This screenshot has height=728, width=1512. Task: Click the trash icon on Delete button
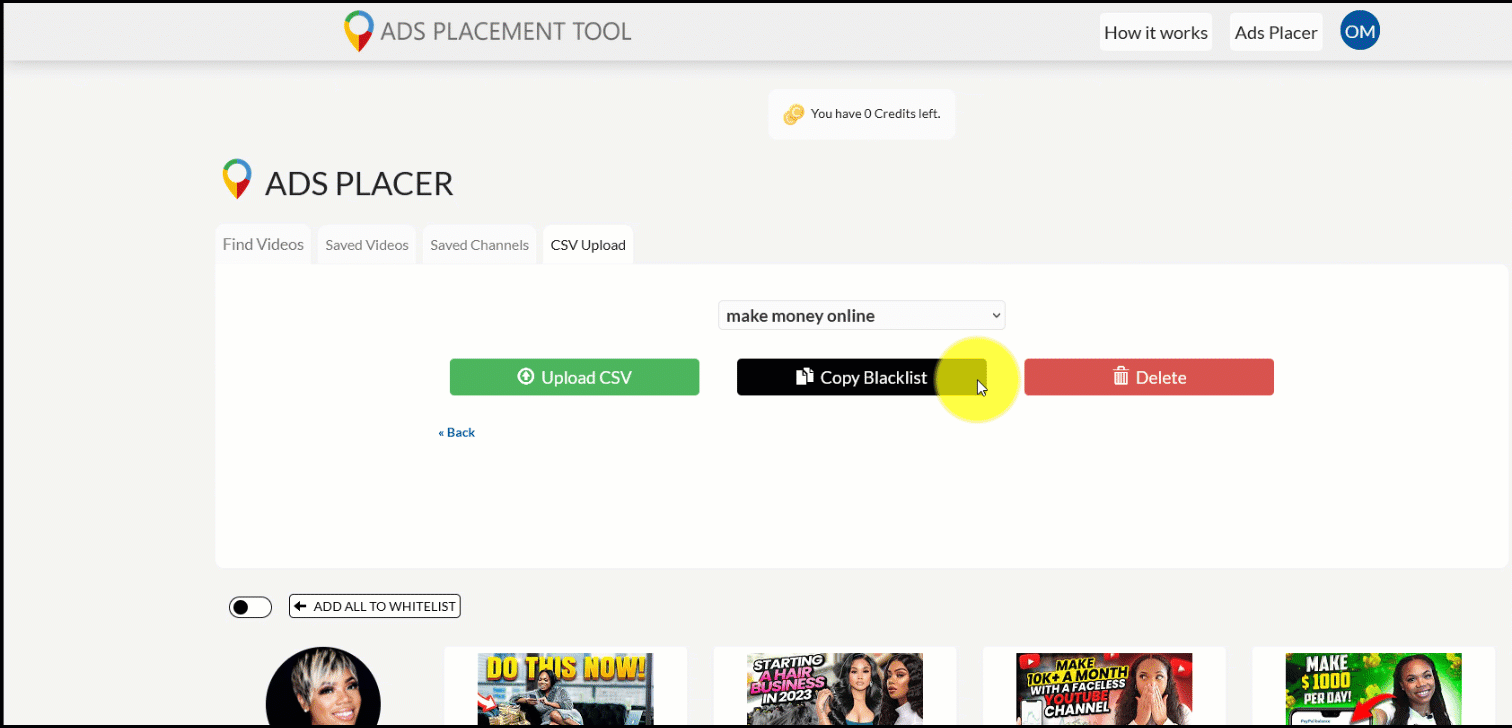pyautogui.click(x=1121, y=377)
